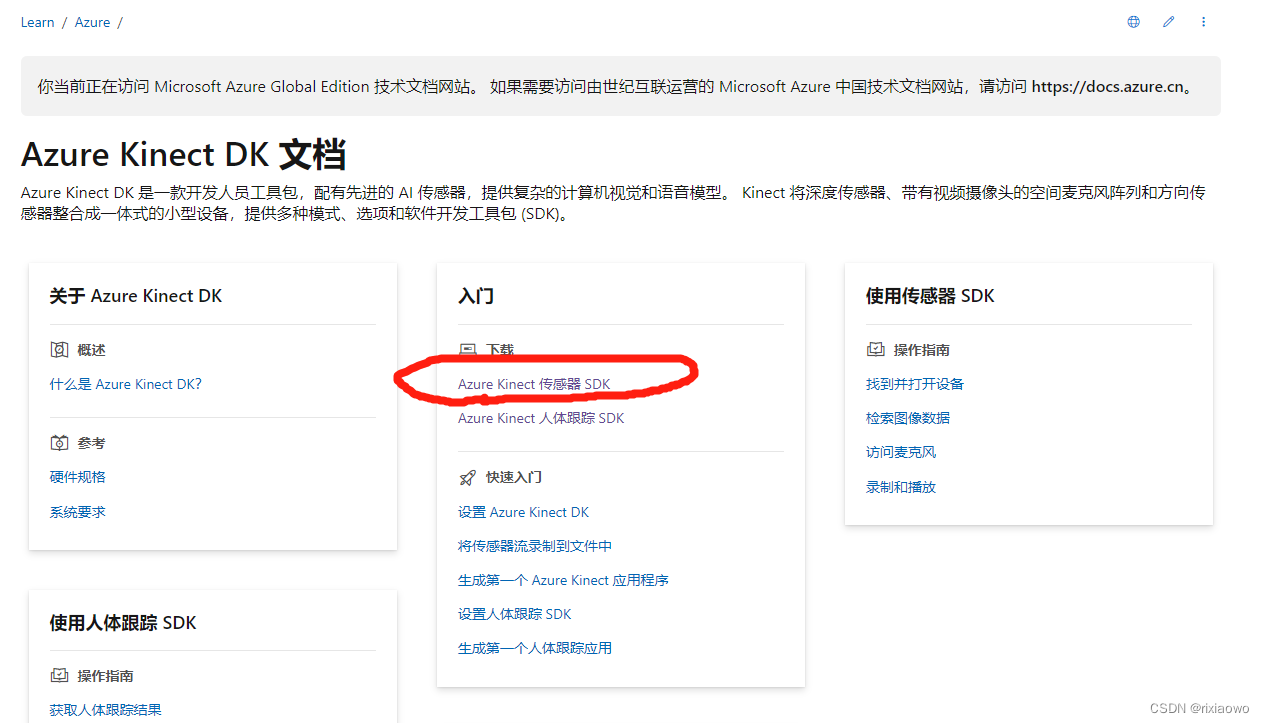Click the 关于 Azure Kinect DK card title
1264x723 pixels.
tap(136, 296)
